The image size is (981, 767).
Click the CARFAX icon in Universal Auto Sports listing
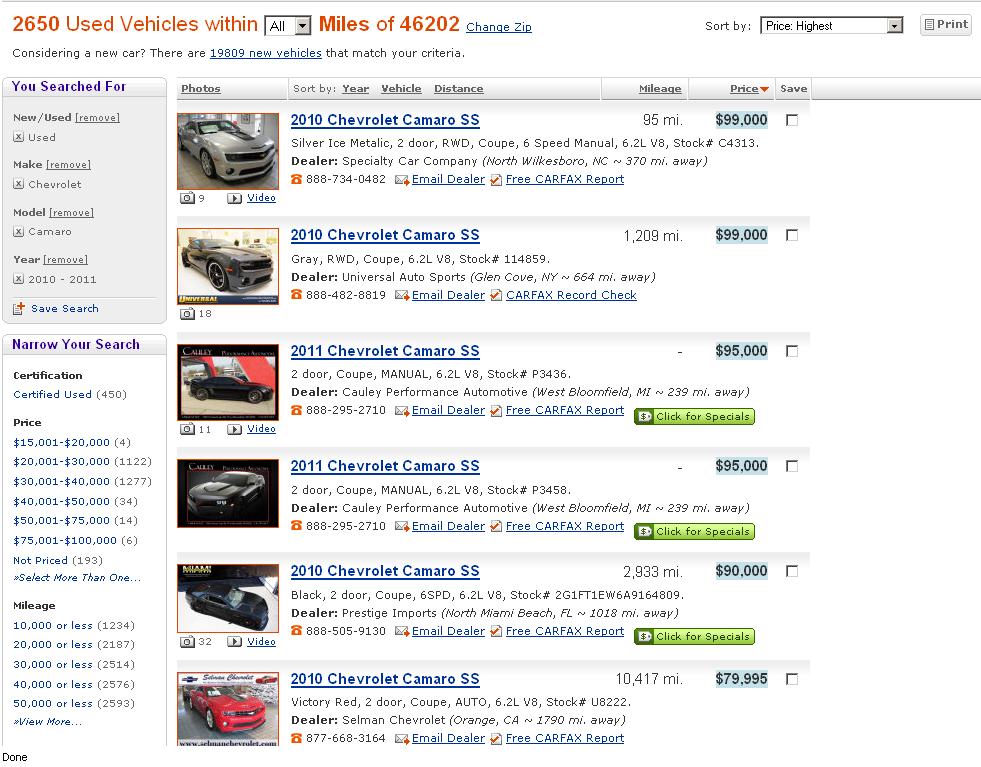496,296
